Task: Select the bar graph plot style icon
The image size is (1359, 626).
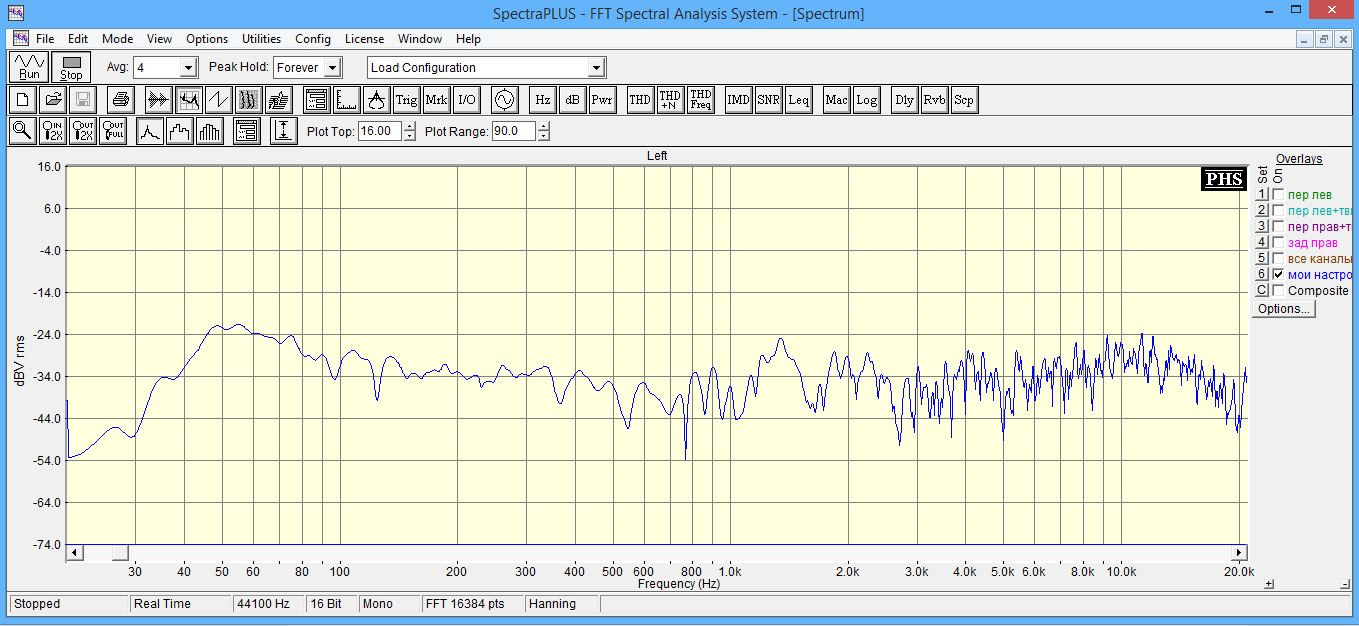Action: pyautogui.click(x=210, y=131)
